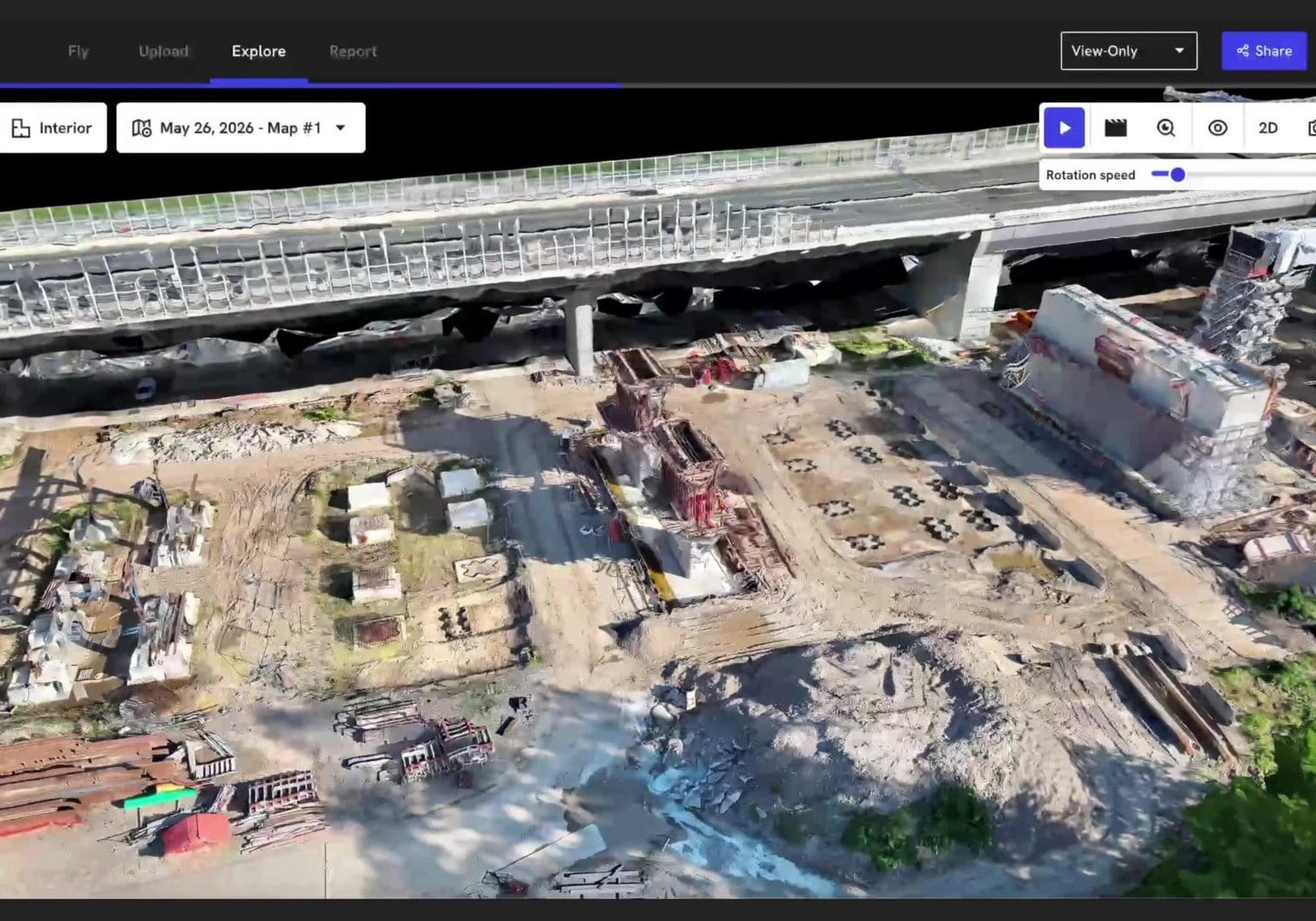Click the camera icon after 2D
1316x921 pixels.
[x=1311, y=128]
